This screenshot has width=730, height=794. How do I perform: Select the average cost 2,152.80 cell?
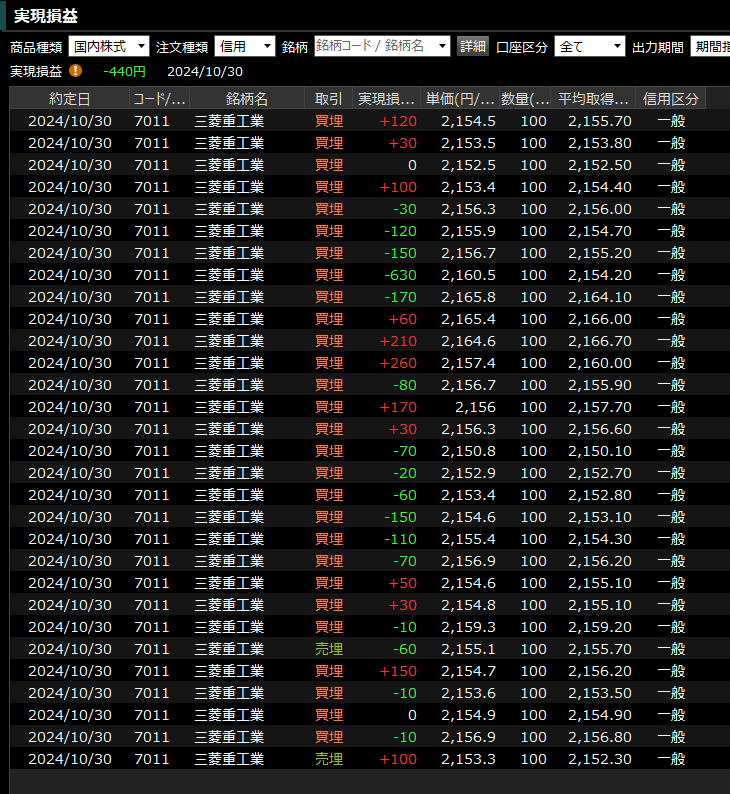[x=600, y=495]
